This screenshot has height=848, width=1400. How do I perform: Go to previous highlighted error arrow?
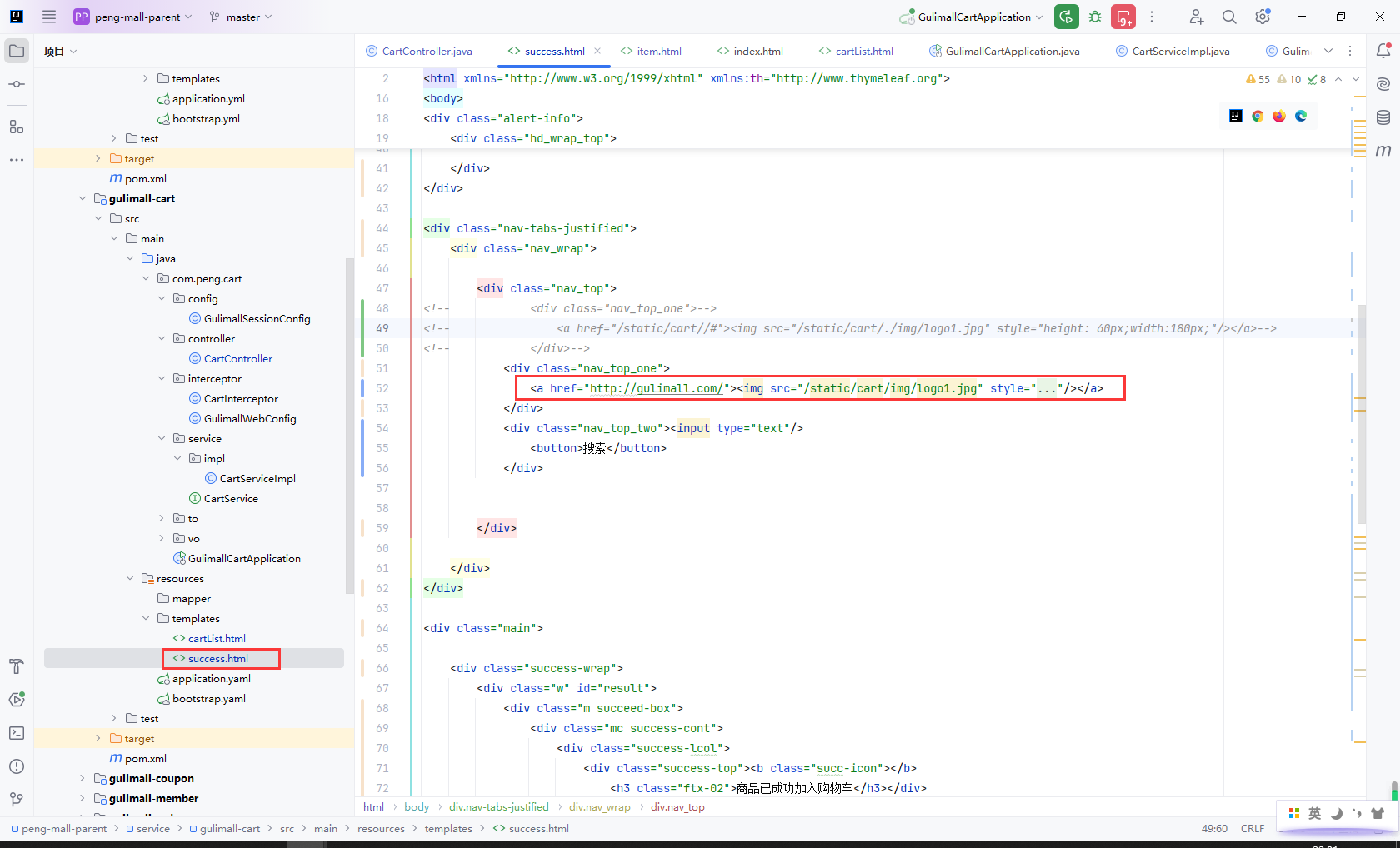click(x=1338, y=79)
